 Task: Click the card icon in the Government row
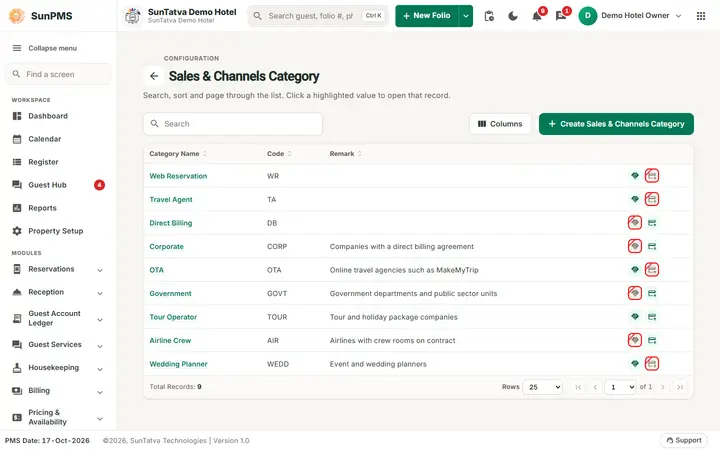[652, 293]
